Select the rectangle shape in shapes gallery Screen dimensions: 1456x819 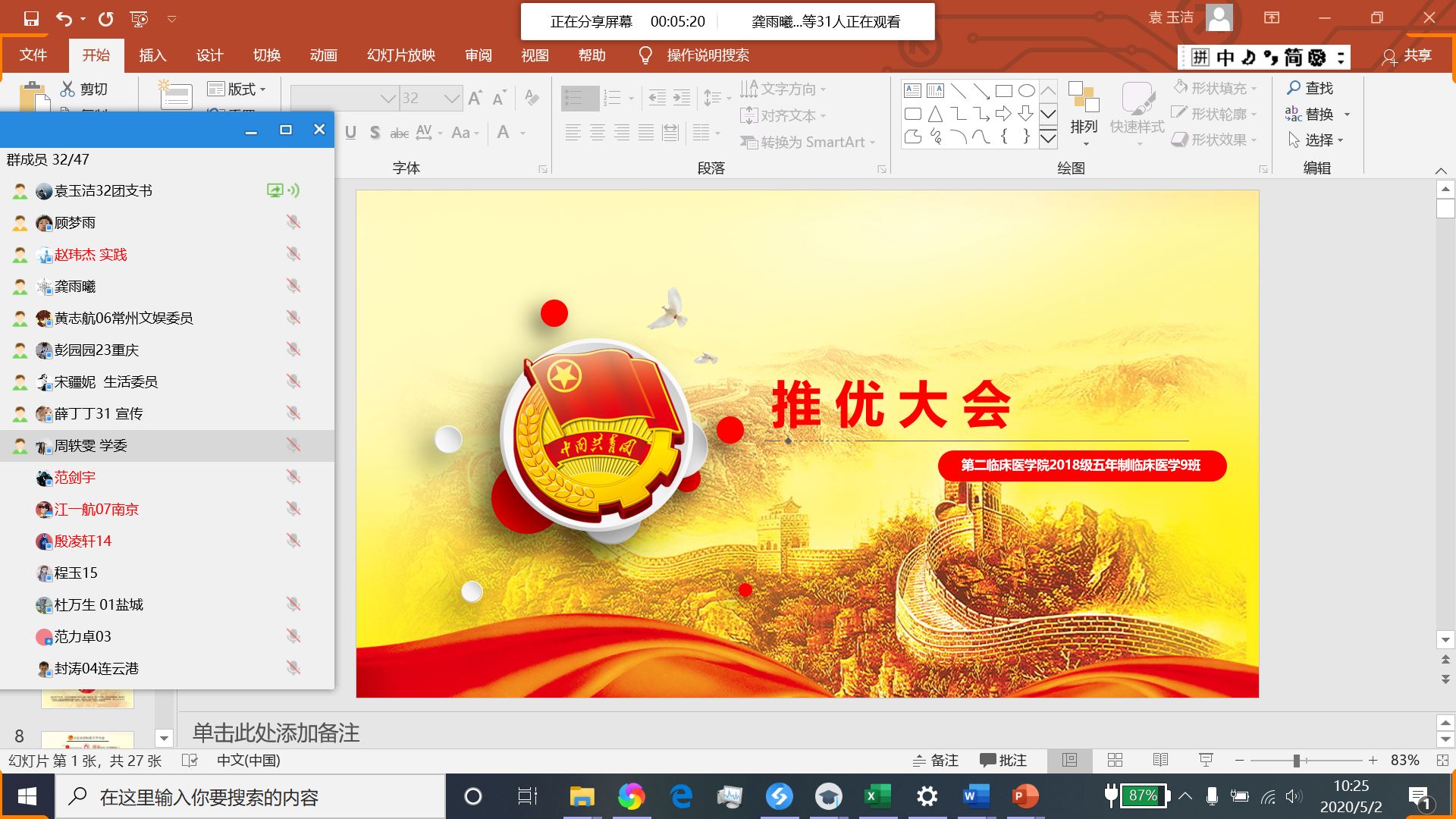coord(1003,91)
